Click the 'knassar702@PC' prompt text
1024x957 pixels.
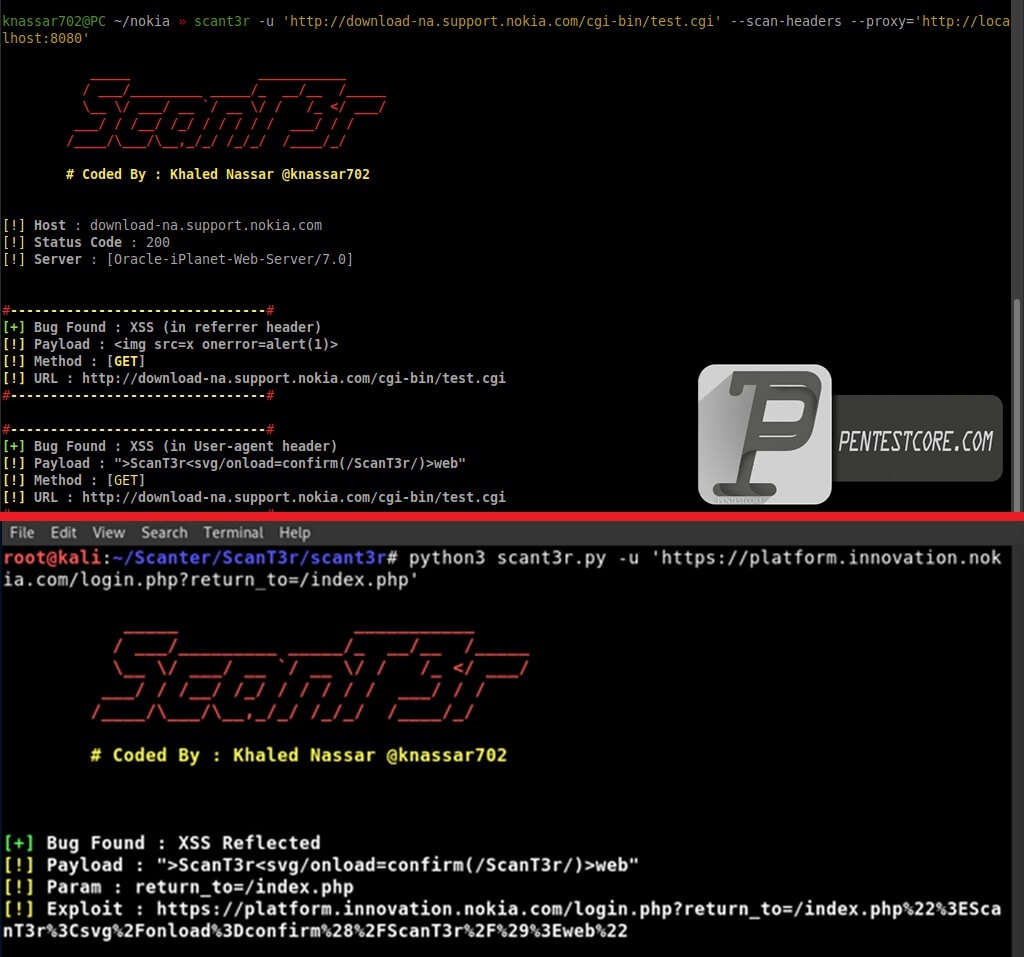pos(54,22)
